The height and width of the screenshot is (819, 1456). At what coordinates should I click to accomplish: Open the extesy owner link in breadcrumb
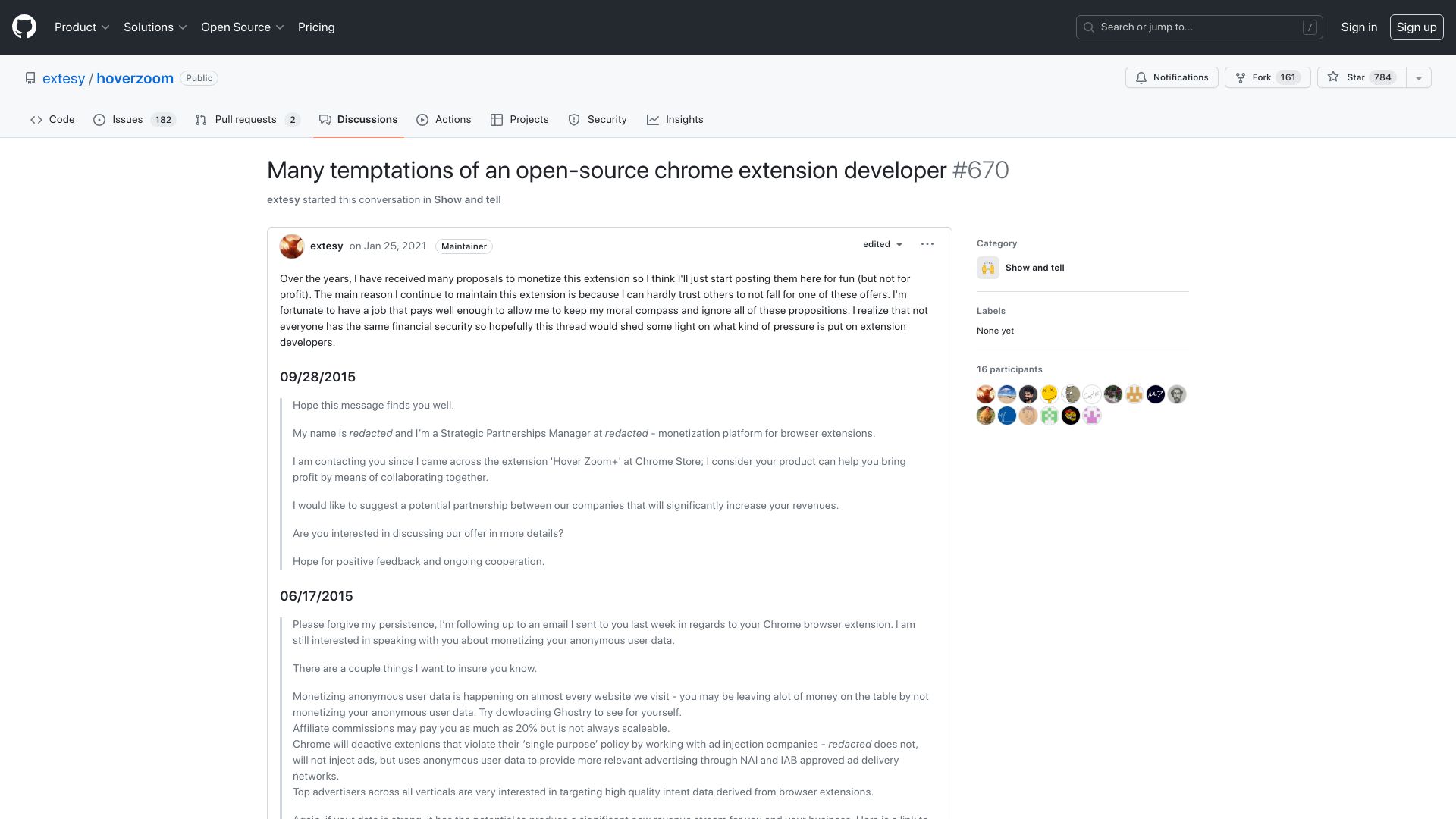click(x=64, y=78)
